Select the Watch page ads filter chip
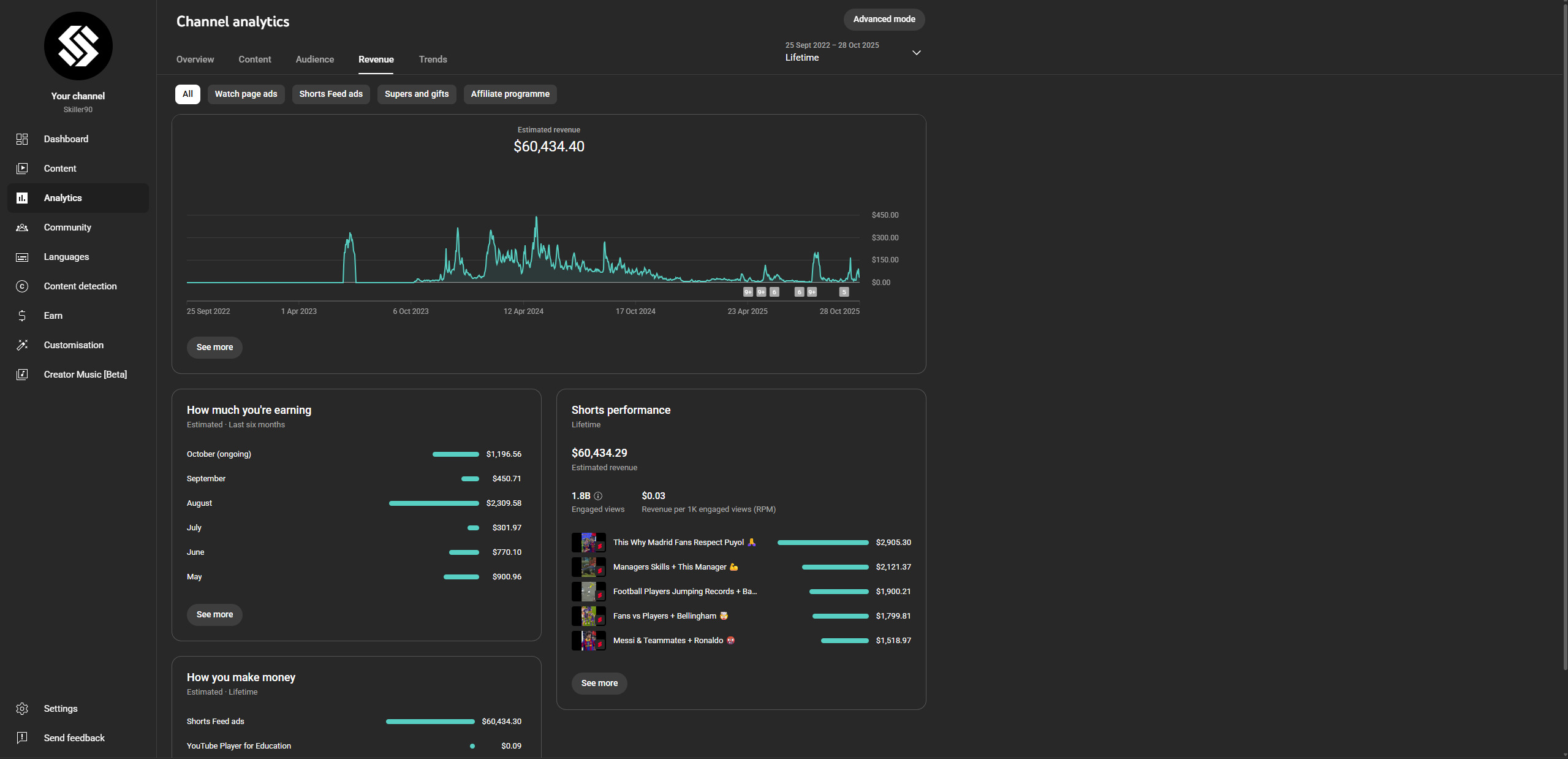Viewport: 1568px width, 759px height. (246, 94)
